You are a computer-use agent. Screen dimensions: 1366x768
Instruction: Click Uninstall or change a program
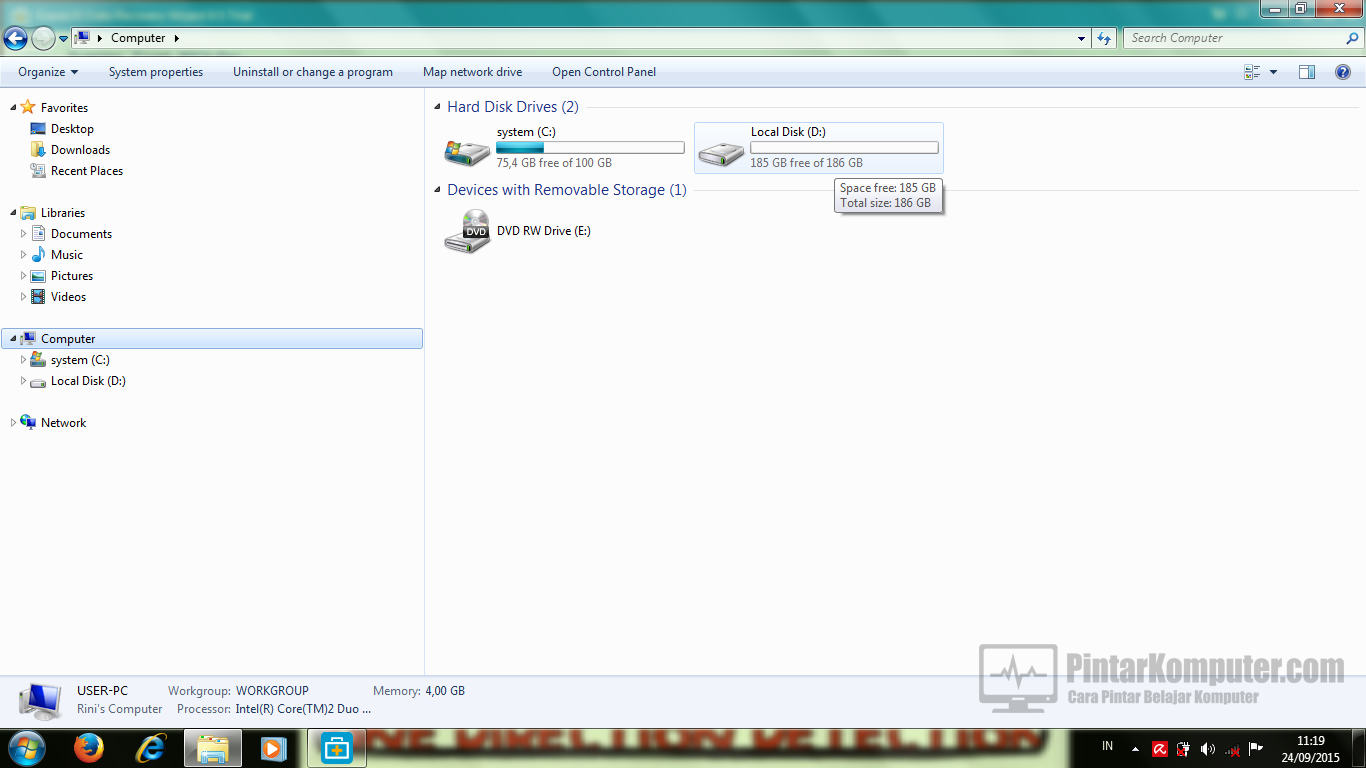click(313, 71)
